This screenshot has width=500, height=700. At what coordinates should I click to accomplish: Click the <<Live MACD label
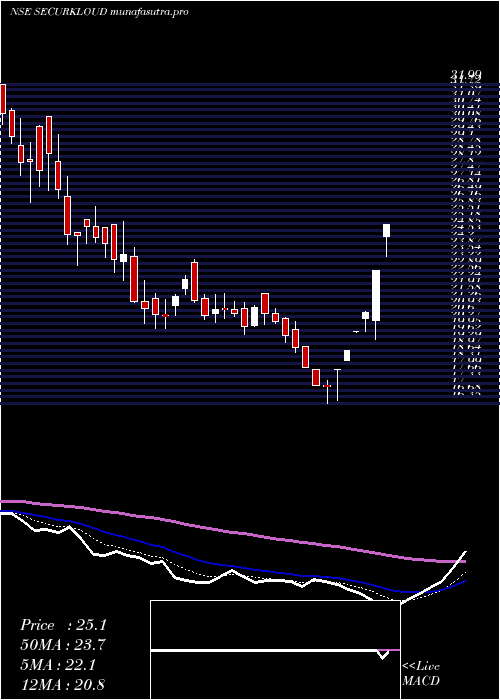(421, 674)
